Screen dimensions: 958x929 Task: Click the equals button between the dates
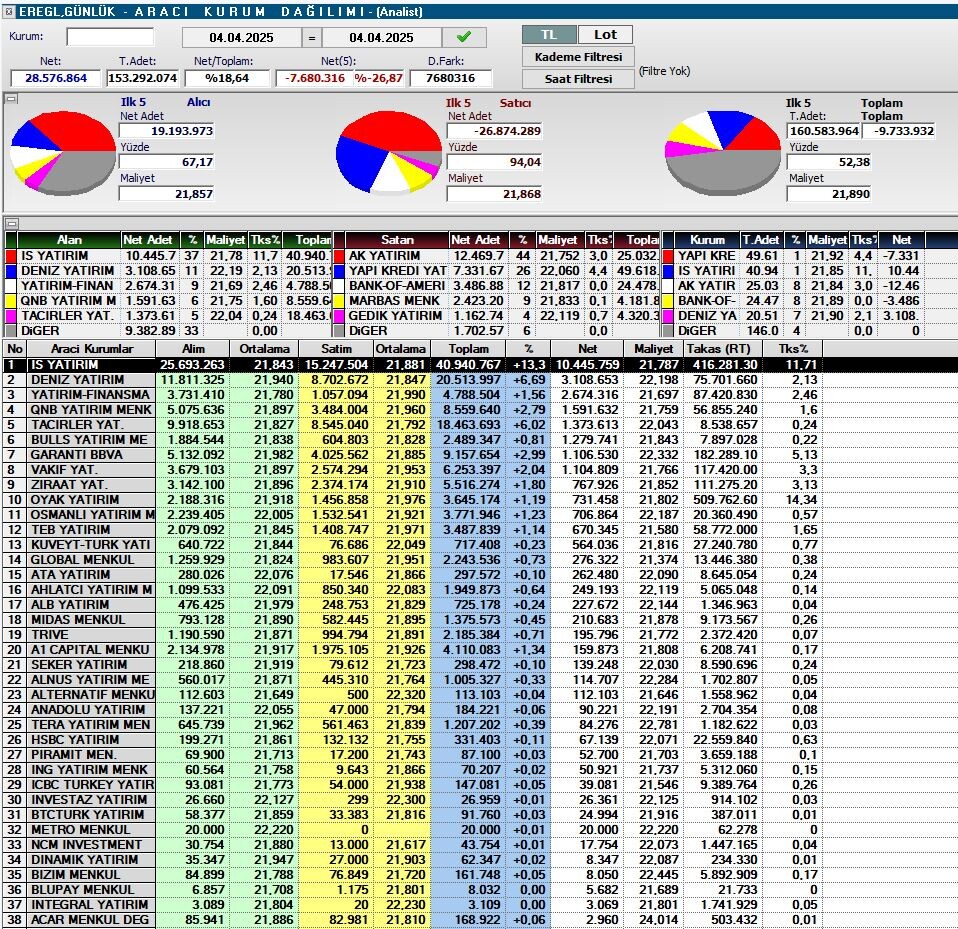click(x=312, y=38)
